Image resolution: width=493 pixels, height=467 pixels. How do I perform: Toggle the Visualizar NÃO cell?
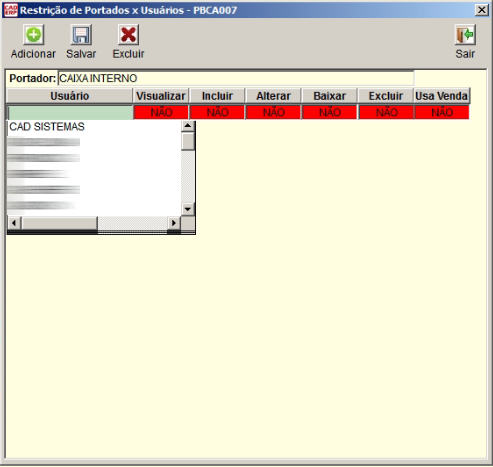click(161, 112)
